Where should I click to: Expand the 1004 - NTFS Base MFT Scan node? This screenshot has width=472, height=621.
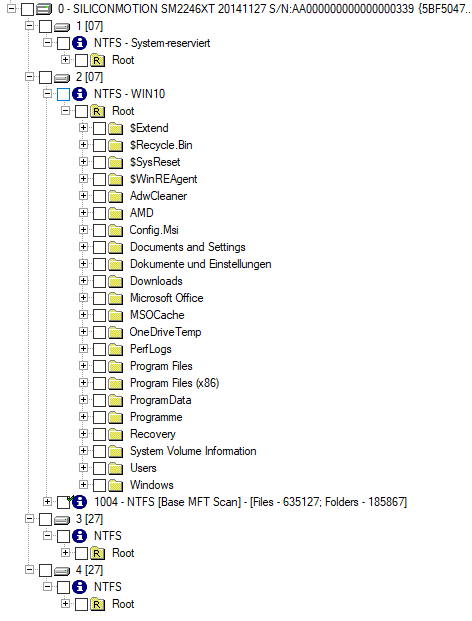47,501
